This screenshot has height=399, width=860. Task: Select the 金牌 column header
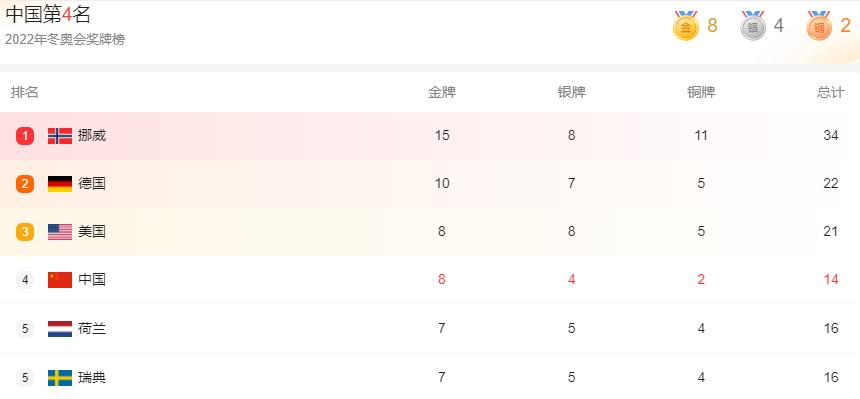[x=442, y=92]
